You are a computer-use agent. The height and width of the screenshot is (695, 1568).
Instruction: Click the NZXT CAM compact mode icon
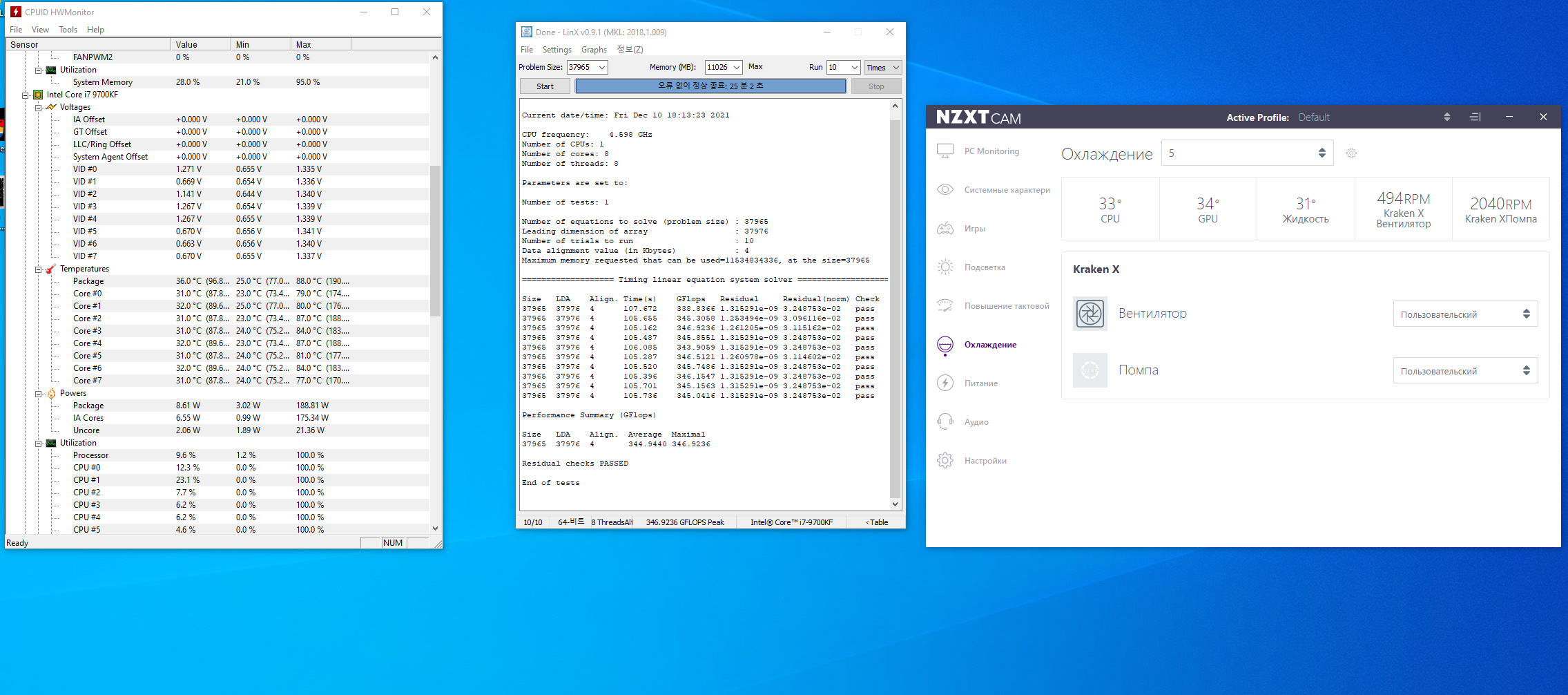tap(1475, 117)
